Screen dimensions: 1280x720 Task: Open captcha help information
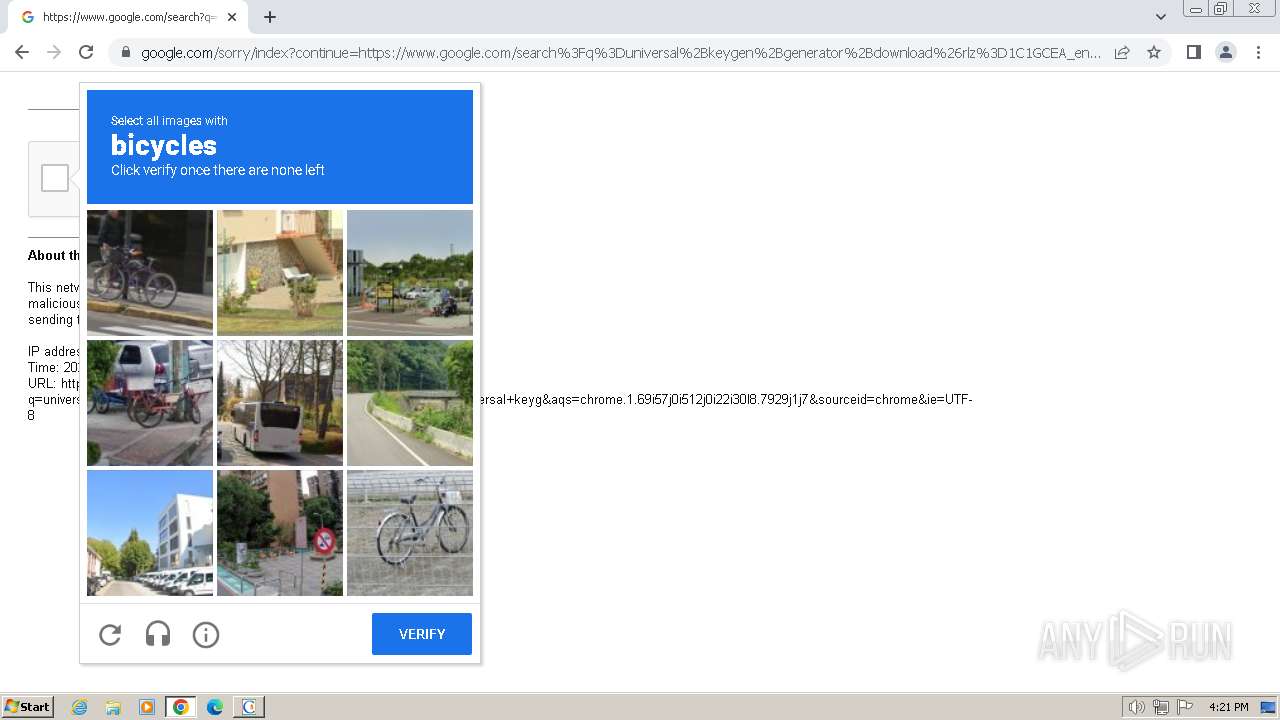click(x=206, y=634)
